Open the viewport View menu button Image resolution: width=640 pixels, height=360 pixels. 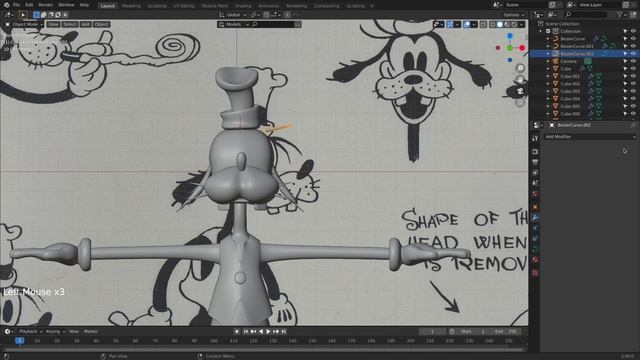coord(53,24)
